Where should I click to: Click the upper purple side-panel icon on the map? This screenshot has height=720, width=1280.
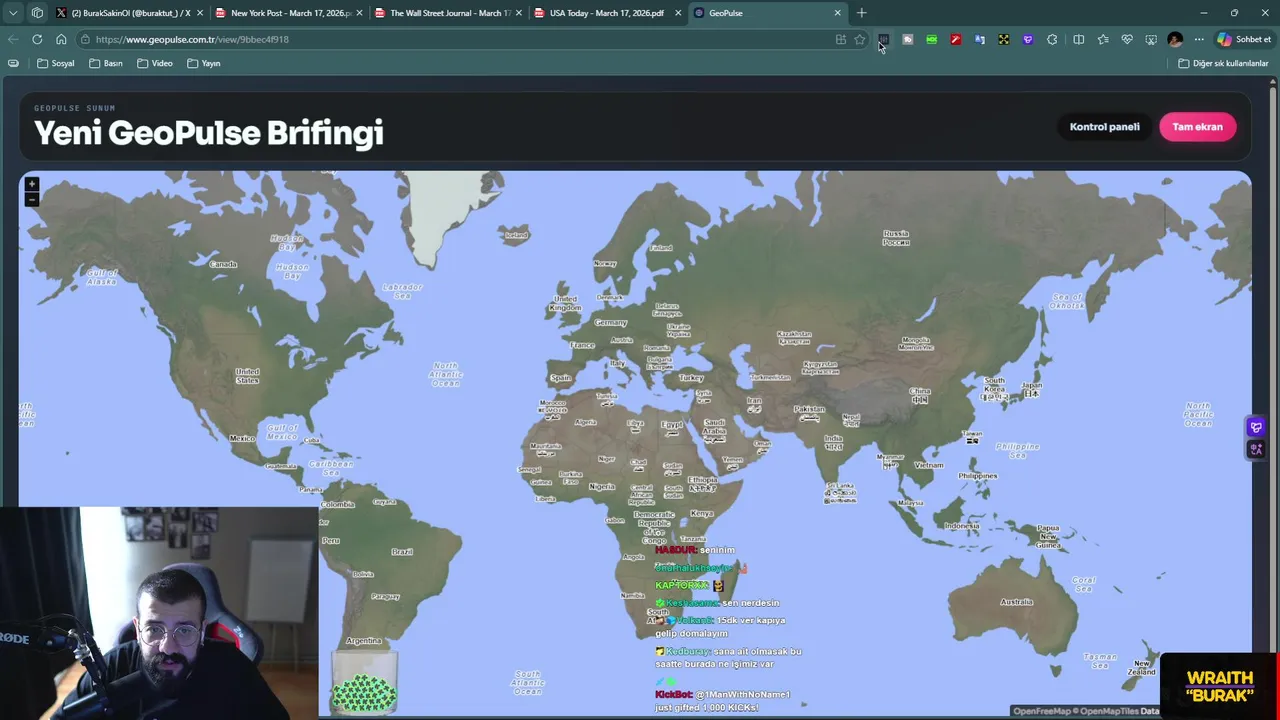[1256, 427]
